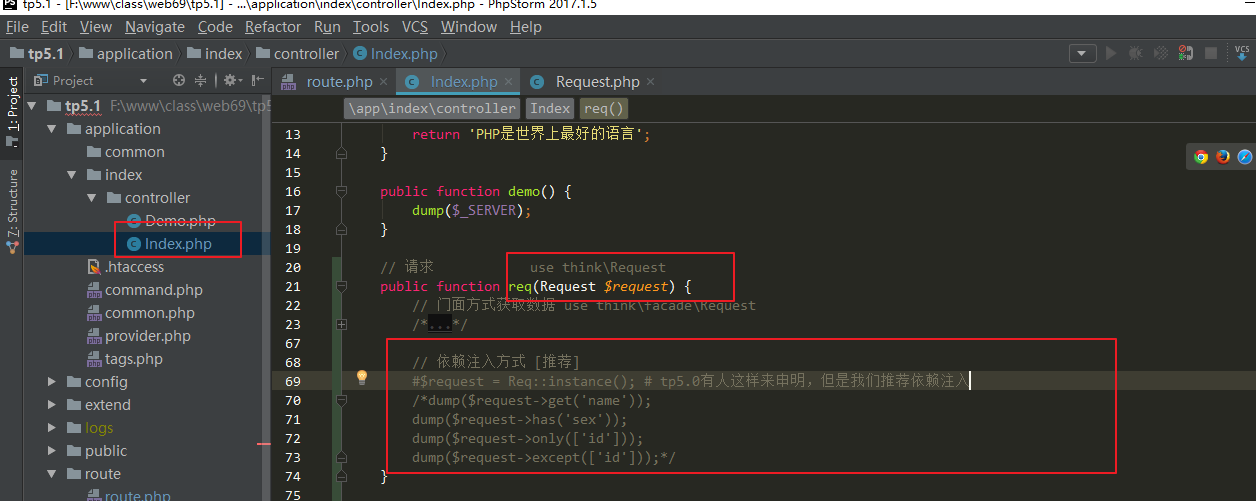Click the light bulb intention icon
This screenshot has height=501, width=1256.
point(362,378)
